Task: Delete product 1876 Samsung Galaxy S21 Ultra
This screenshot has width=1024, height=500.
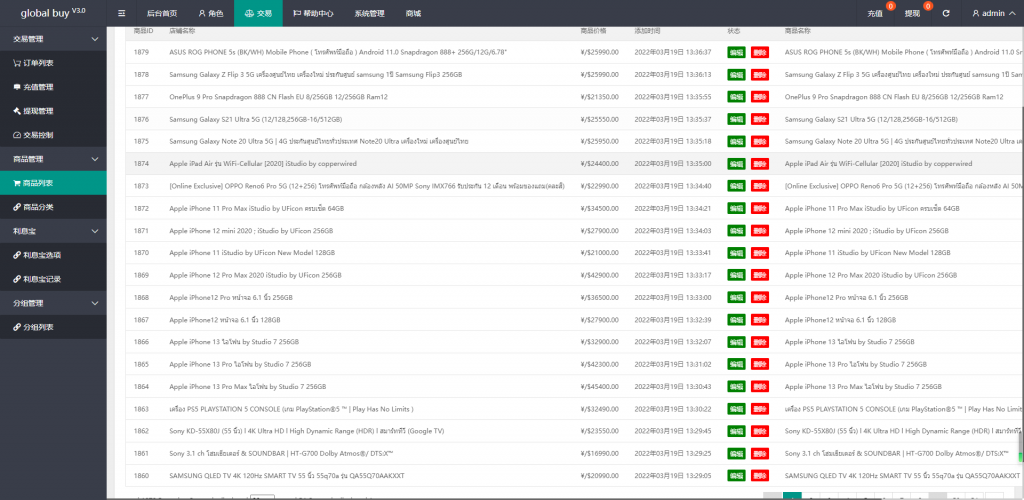Action: pyautogui.click(x=760, y=119)
